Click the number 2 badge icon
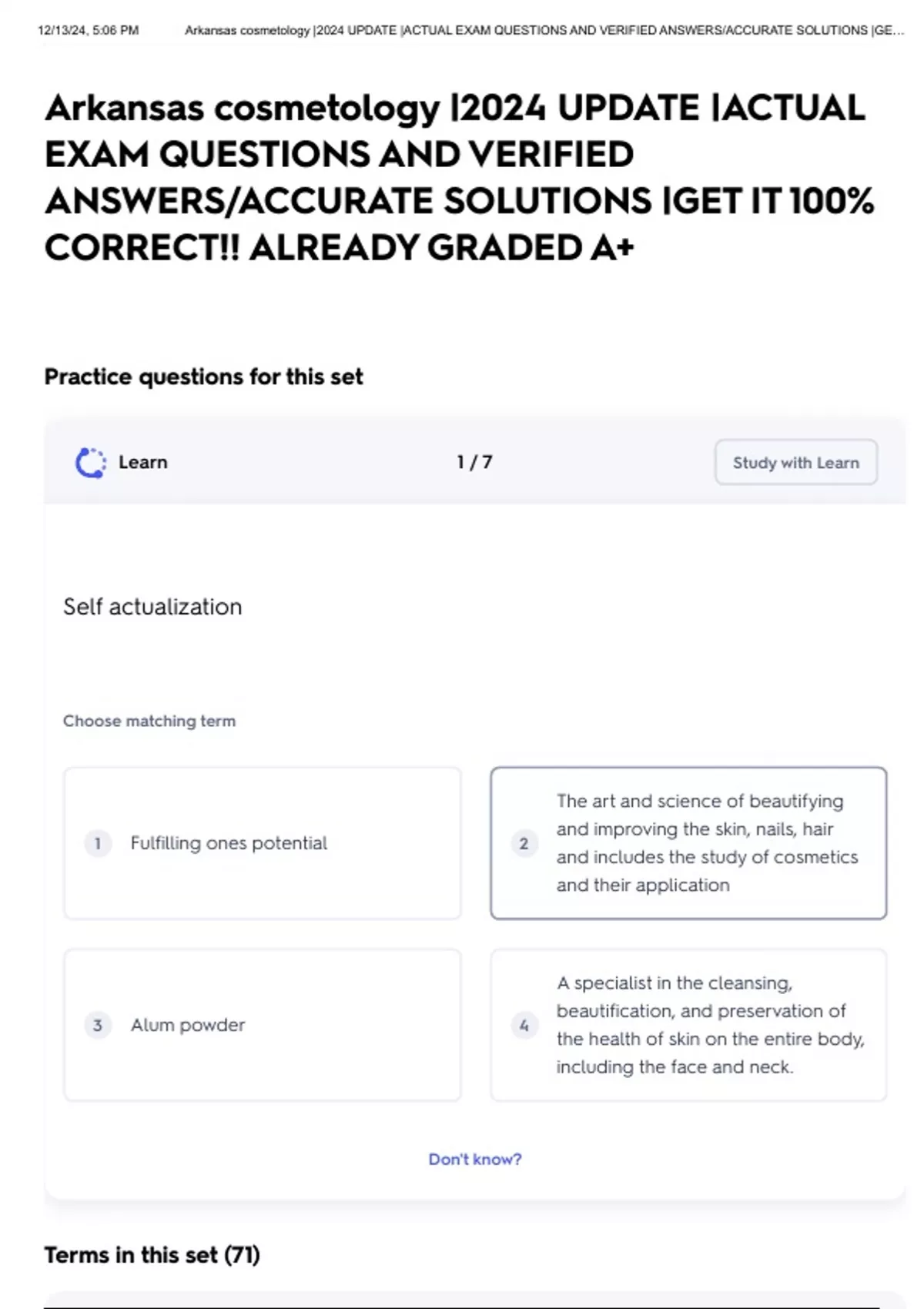 pyautogui.click(x=524, y=843)
